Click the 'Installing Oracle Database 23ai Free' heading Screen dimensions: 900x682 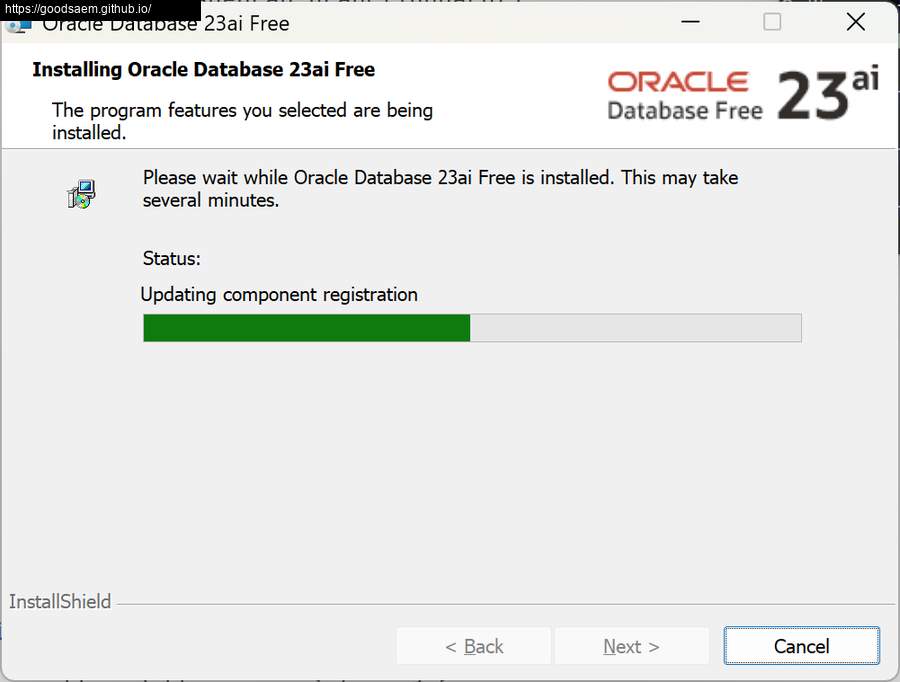coord(204,69)
